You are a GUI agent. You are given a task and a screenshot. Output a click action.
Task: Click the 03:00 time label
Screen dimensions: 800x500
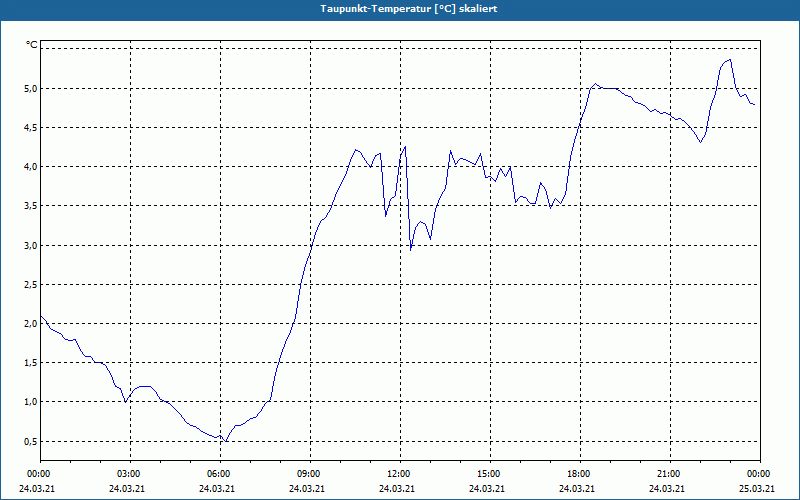[x=129, y=474]
